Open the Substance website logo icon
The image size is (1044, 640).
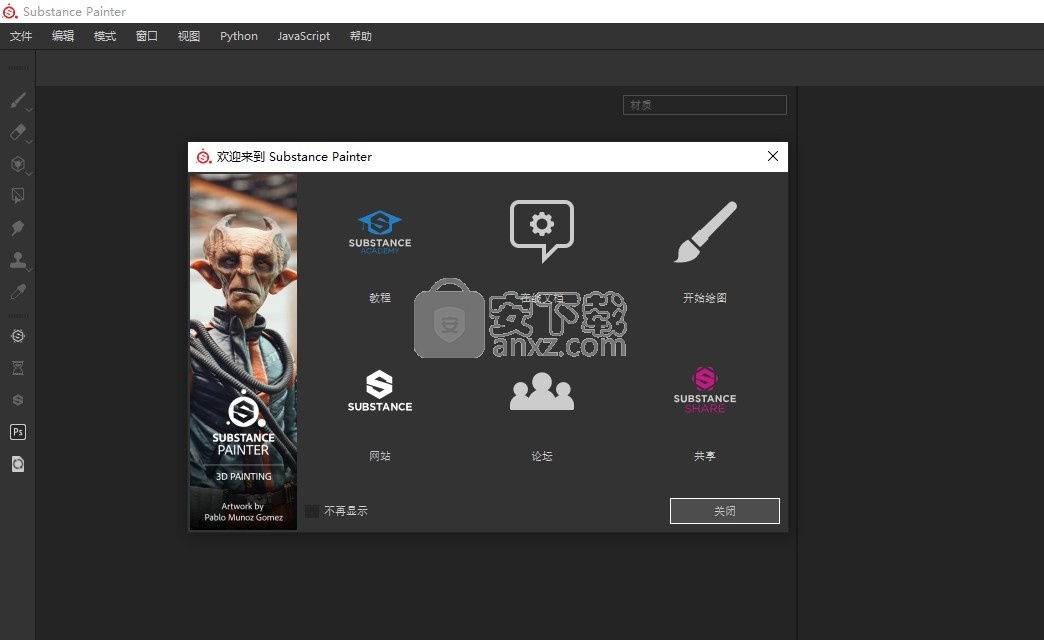point(380,391)
